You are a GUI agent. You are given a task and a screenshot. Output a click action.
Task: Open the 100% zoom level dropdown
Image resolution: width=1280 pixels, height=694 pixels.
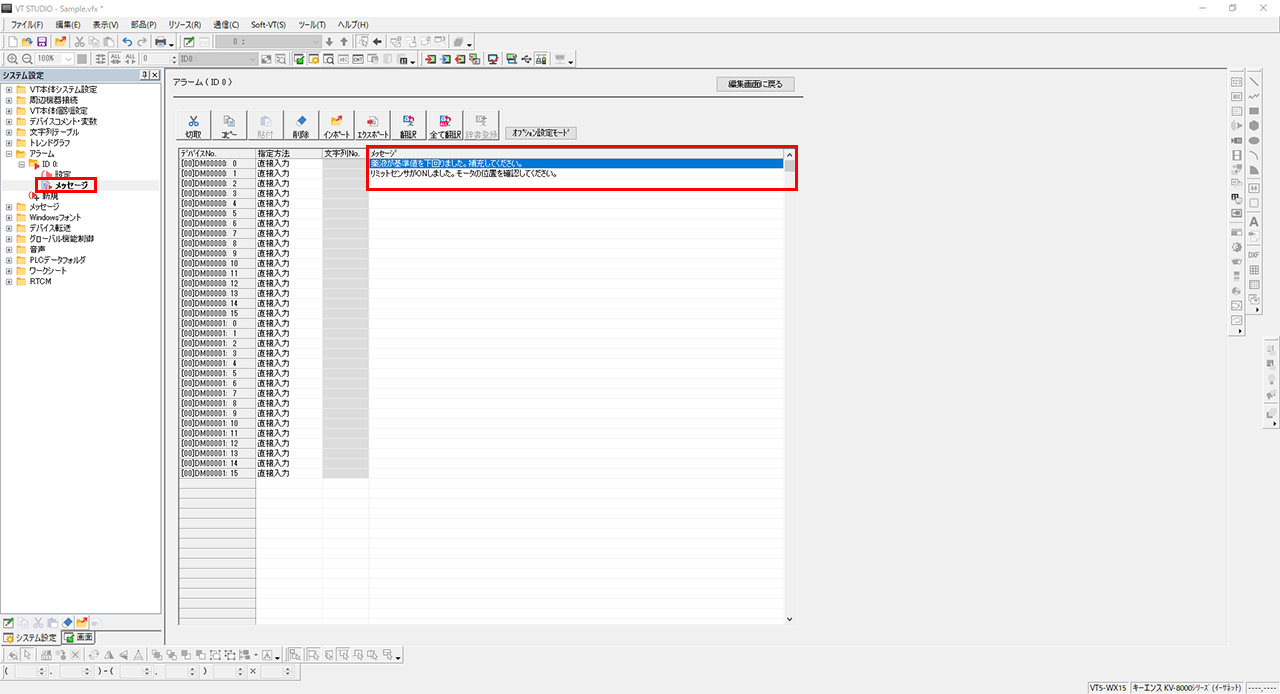(x=68, y=60)
